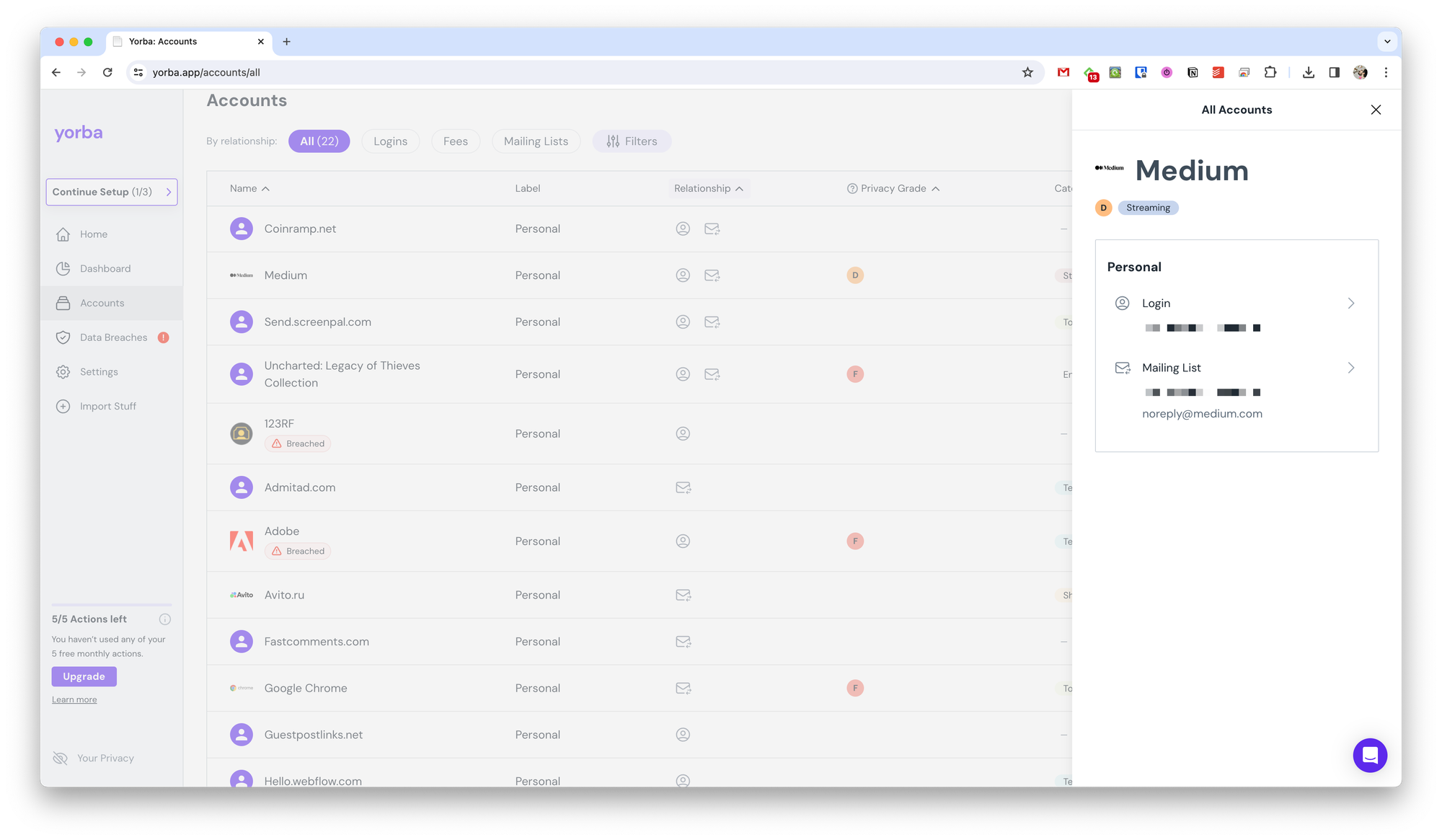Click the Data Breaches shield icon

pyautogui.click(x=63, y=337)
